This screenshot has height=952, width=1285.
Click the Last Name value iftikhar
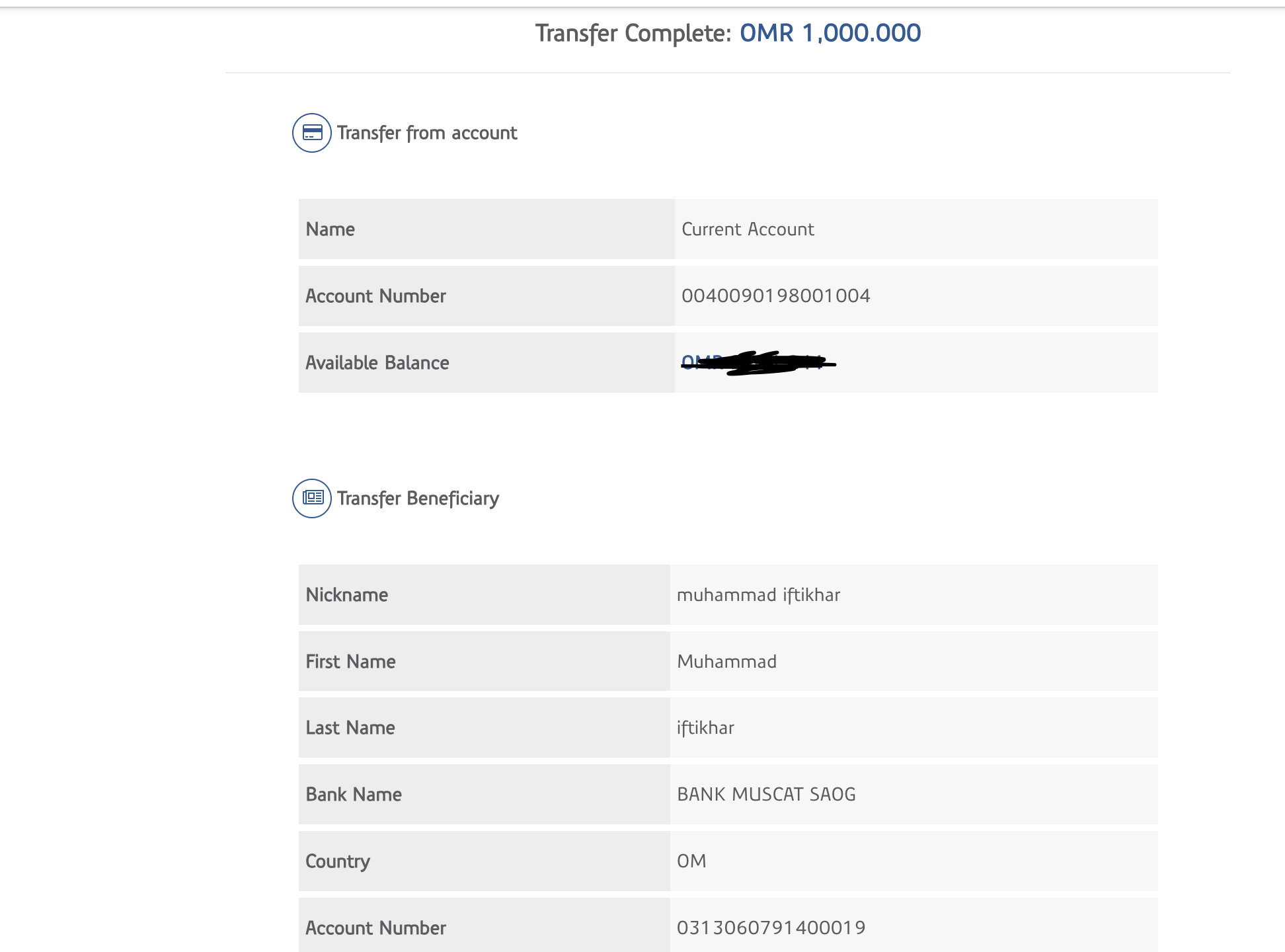[x=705, y=728]
